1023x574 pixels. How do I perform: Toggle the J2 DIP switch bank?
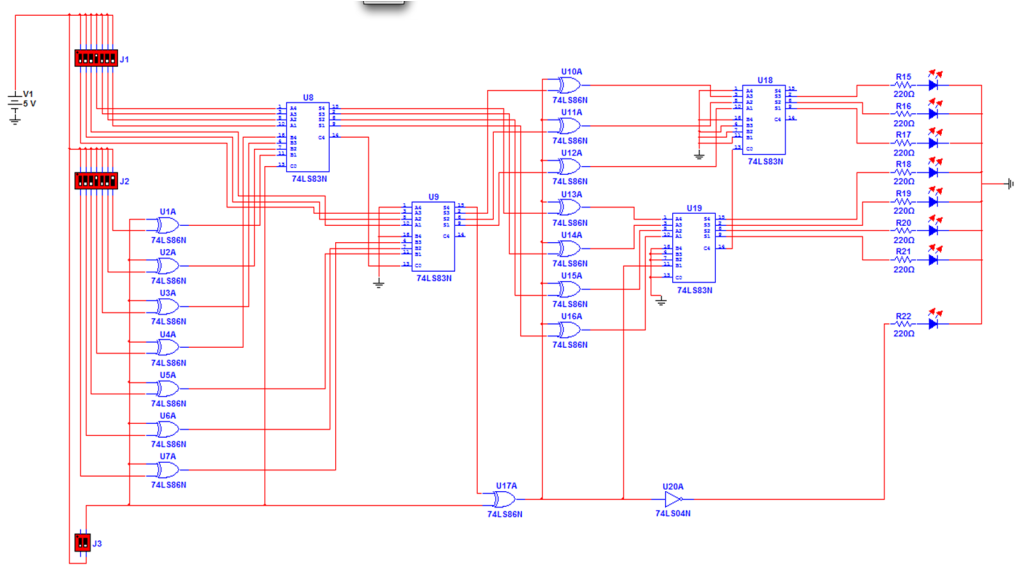(97, 181)
